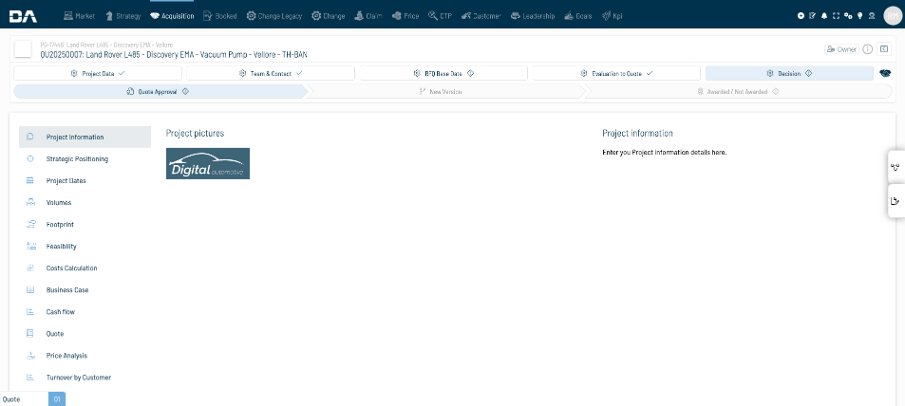The width and height of the screenshot is (905, 406).
Task: Open the Project Data stage
Action: (x=98, y=73)
